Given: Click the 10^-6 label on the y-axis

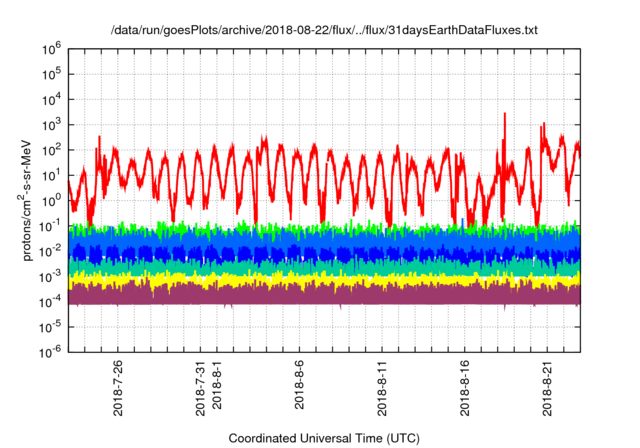Looking at the screenshot, I should (53, 351).
